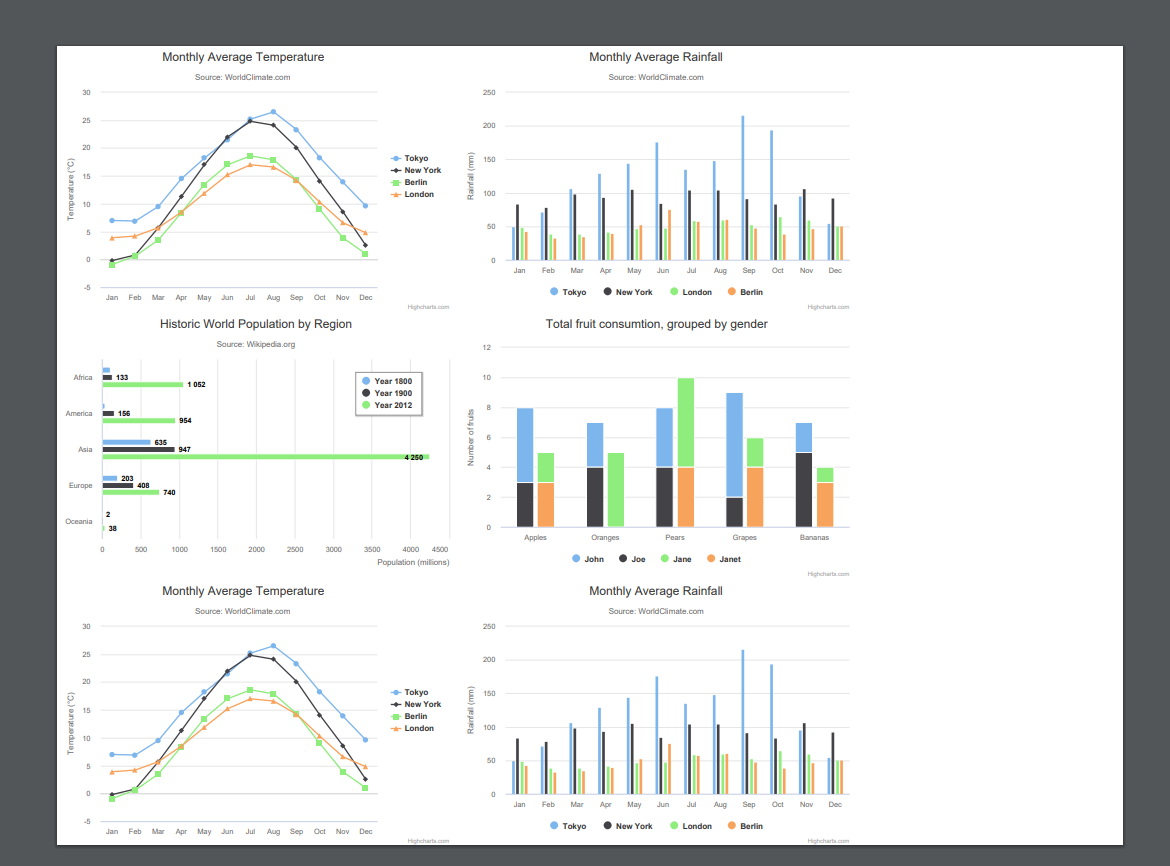Click 'Historic World Population by Region' title
The image size is (1170, 866).
pos(256,324)
